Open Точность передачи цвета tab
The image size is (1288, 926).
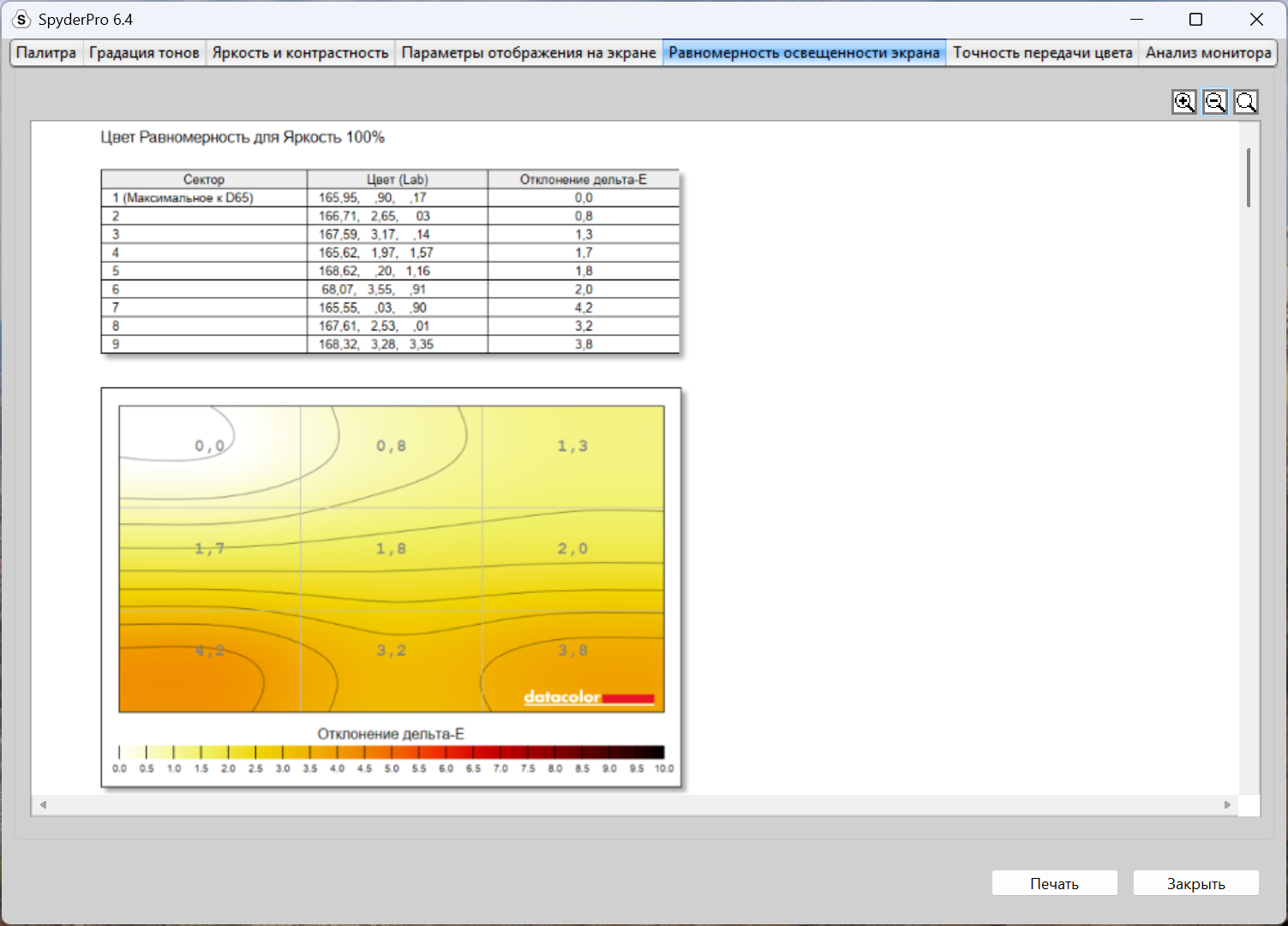coord(1043,52)
